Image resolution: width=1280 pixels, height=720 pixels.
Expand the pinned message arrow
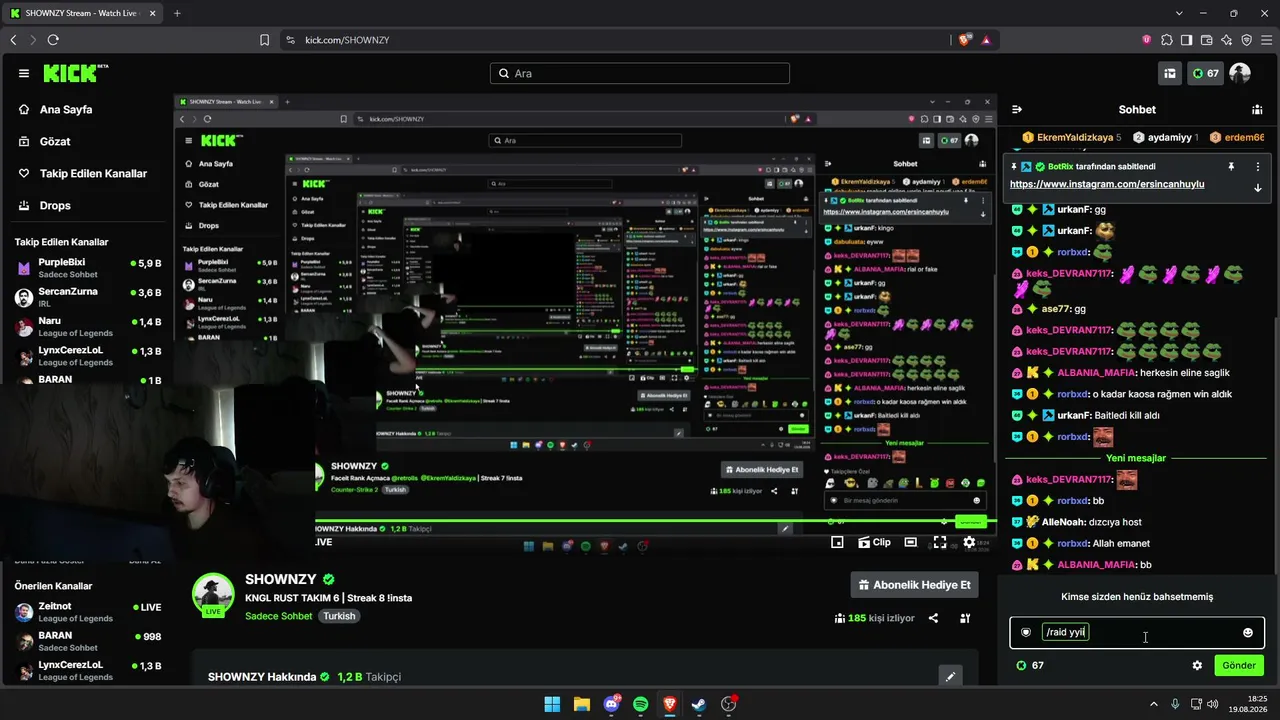point(1258,187)
